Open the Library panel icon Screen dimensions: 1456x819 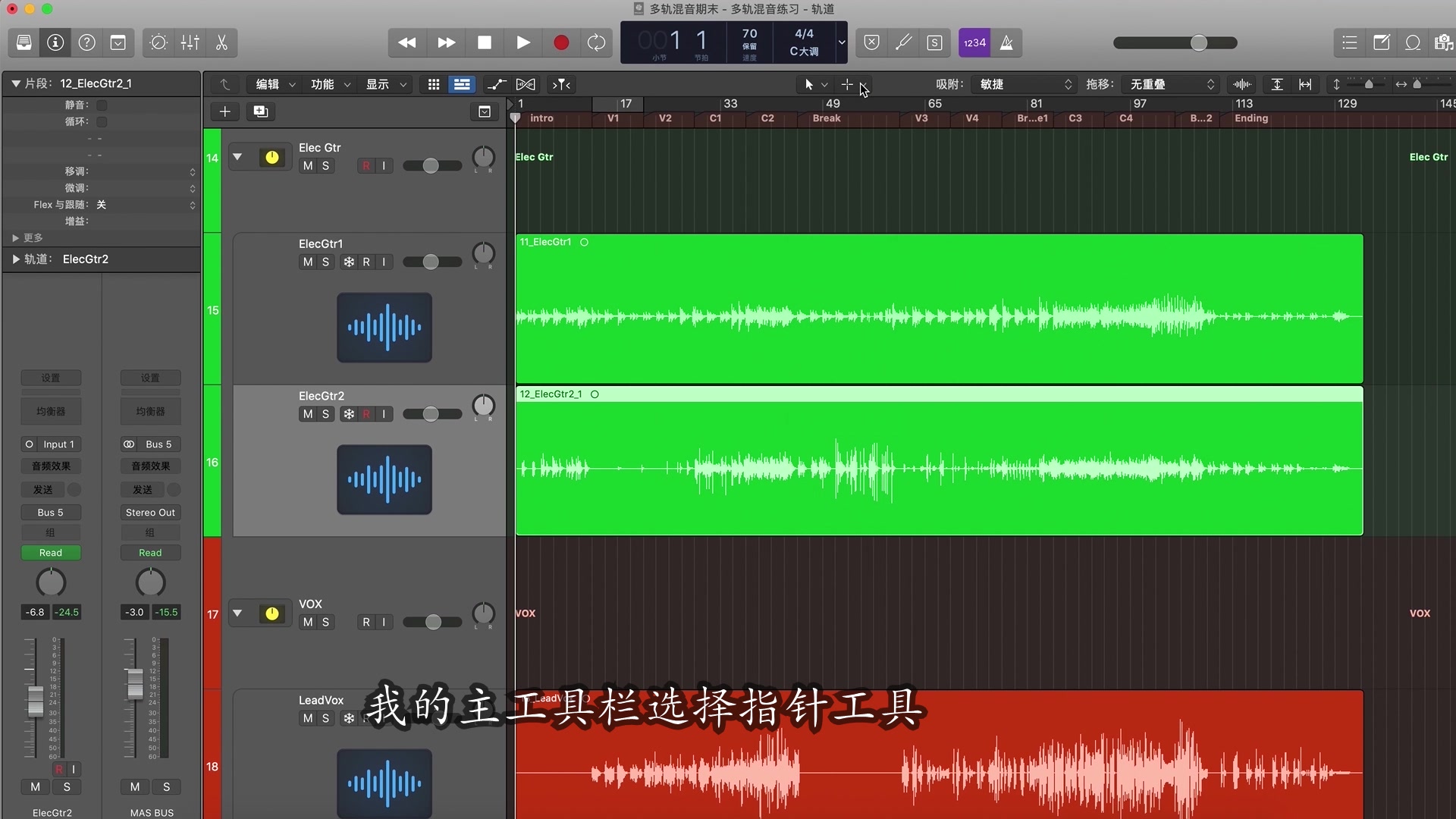click(x=24, y=42)
